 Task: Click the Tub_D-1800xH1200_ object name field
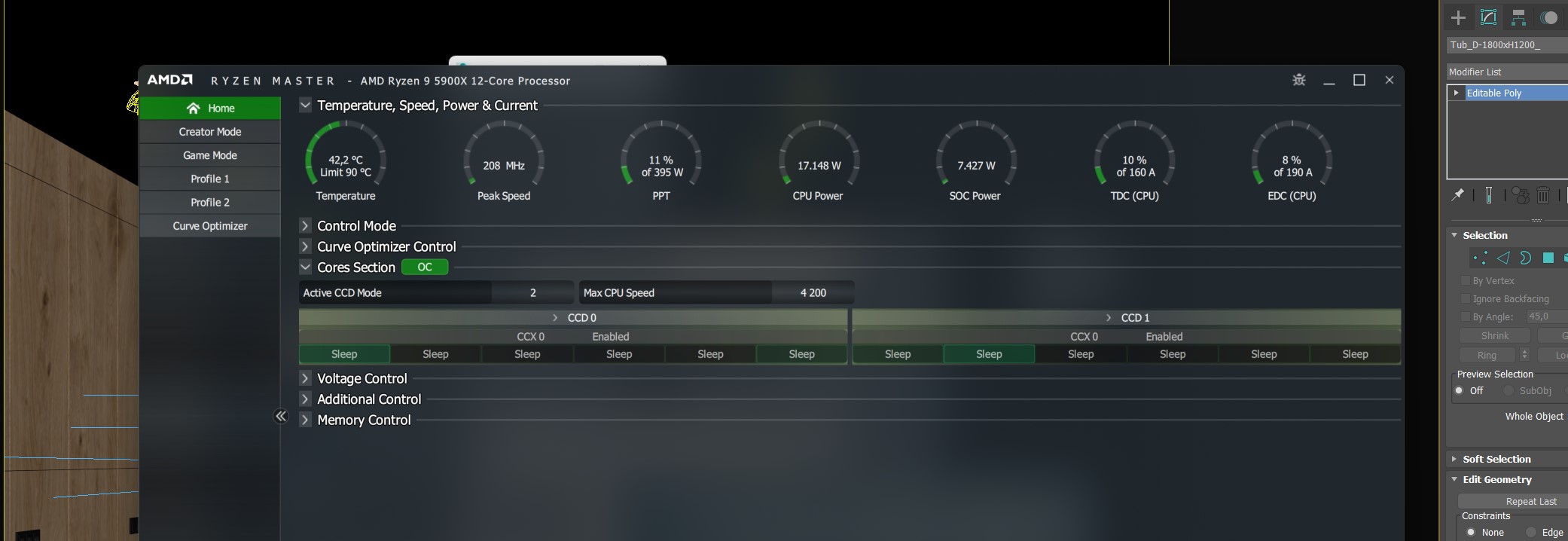click(x=1507, y=45)
